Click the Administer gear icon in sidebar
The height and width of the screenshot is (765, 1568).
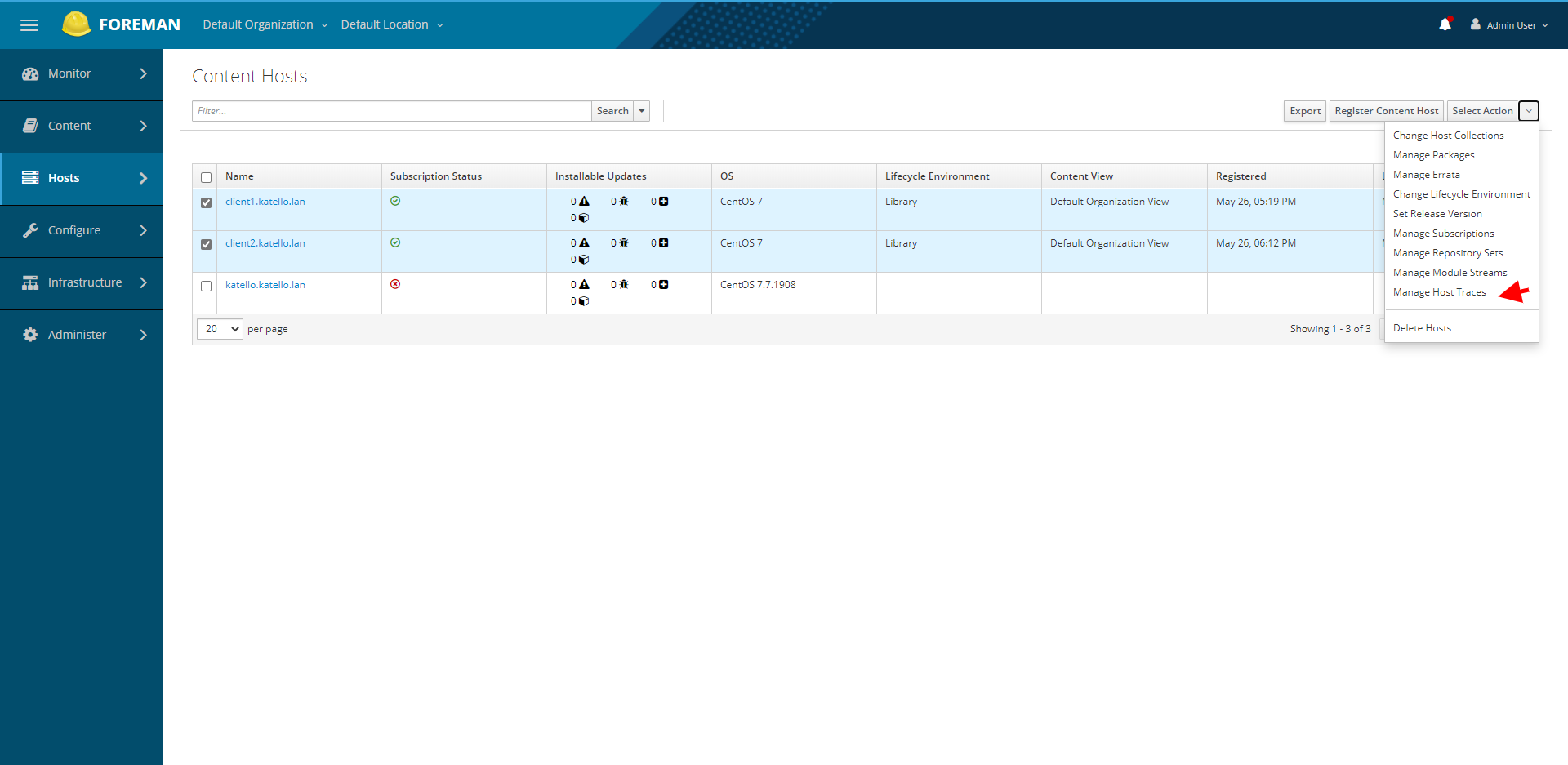coord(30,335)
